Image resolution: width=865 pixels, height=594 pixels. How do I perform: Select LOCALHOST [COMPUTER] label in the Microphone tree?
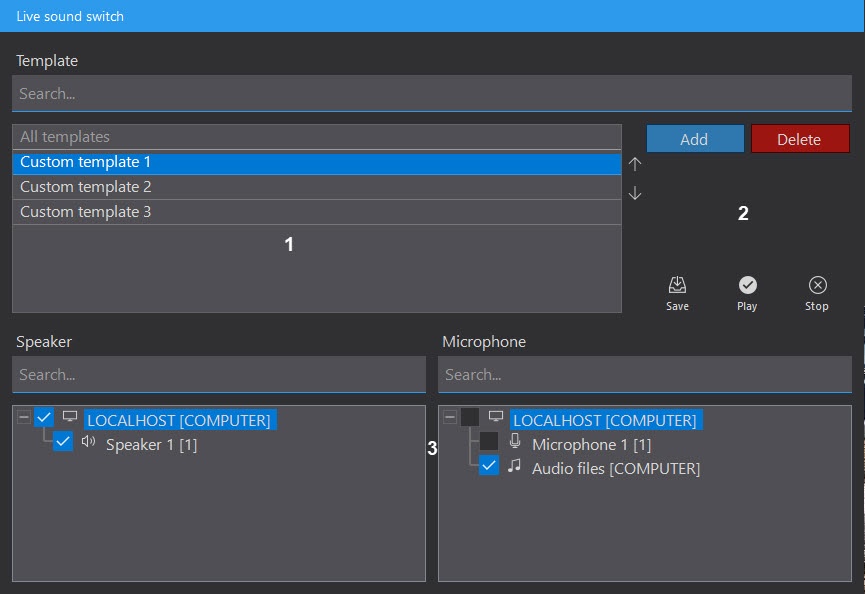pyautogui.click(x=605, y=420)
